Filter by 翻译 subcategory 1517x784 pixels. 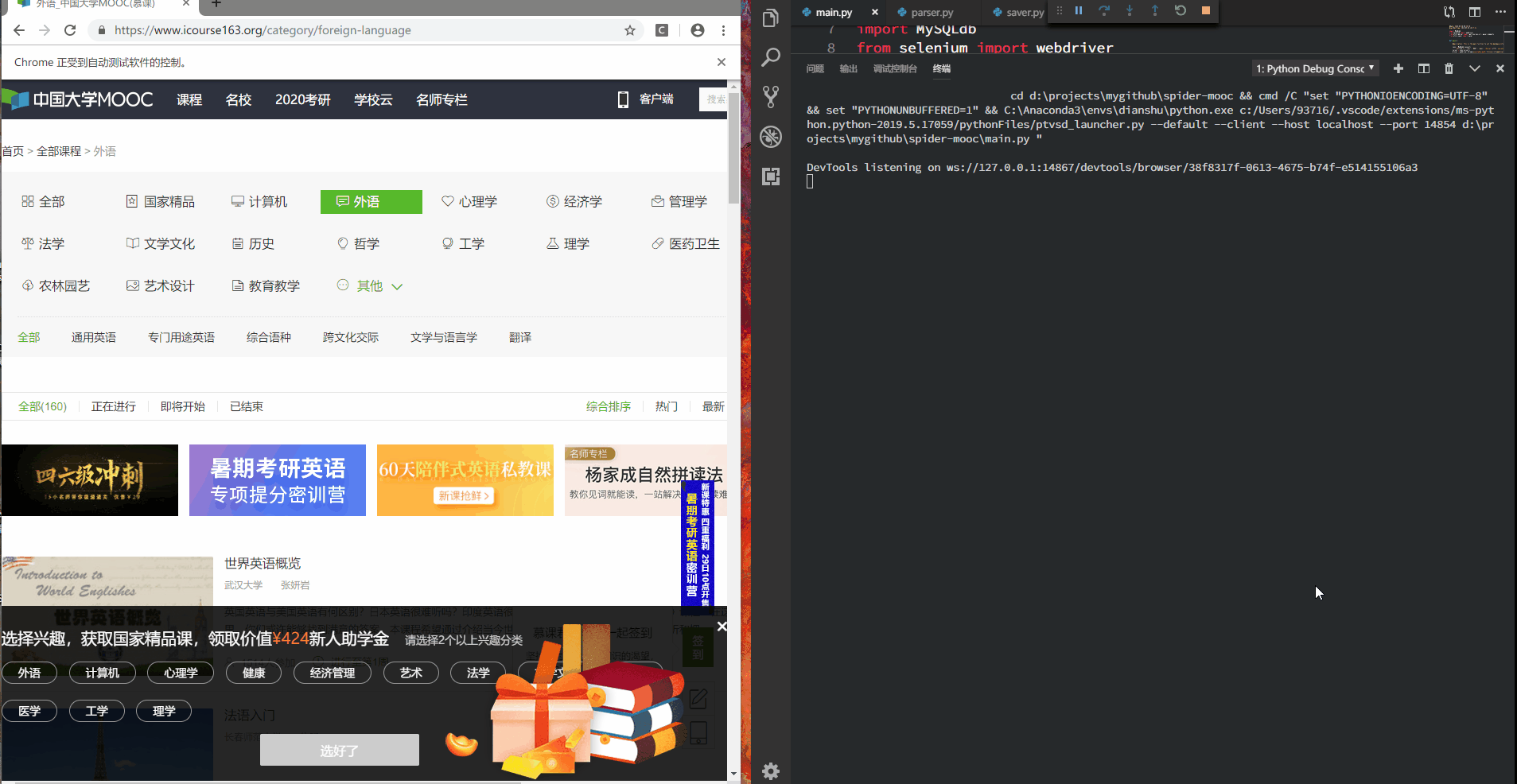click(x=520, y=337)
